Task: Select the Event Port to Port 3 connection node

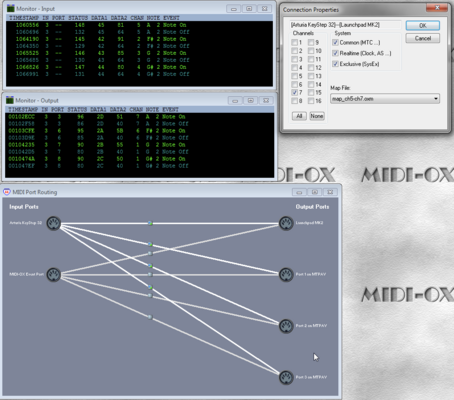Action: (150, 317)
